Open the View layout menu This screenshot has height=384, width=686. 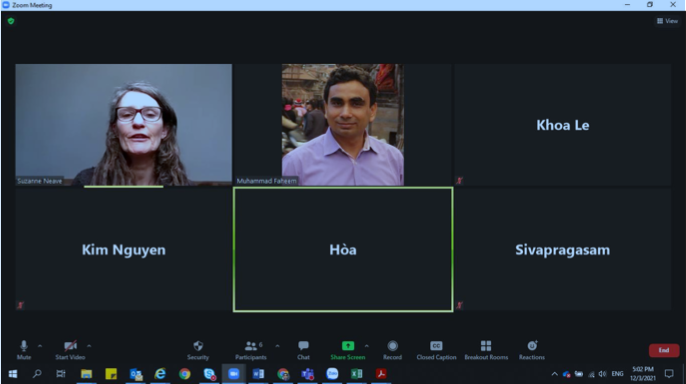click(x=667, y=21)
